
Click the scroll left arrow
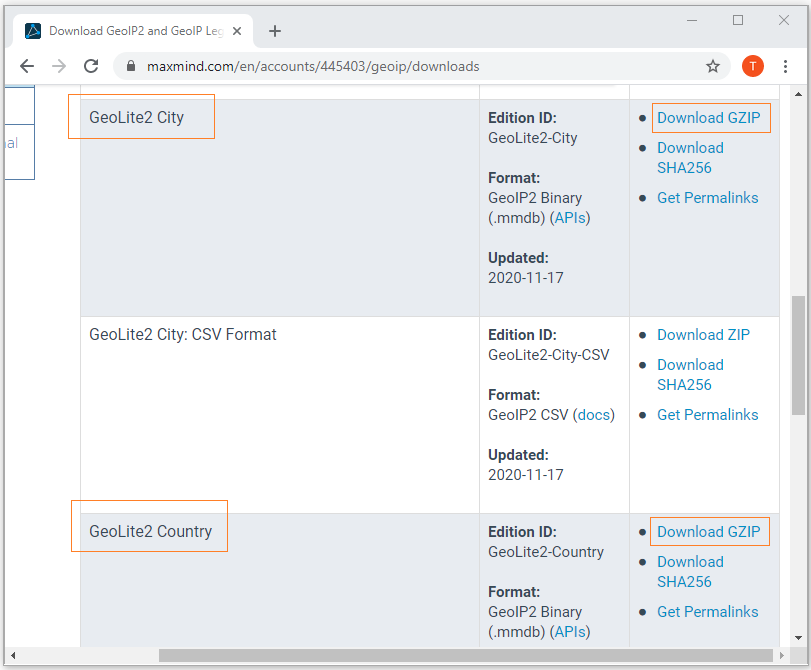(13, 656)
